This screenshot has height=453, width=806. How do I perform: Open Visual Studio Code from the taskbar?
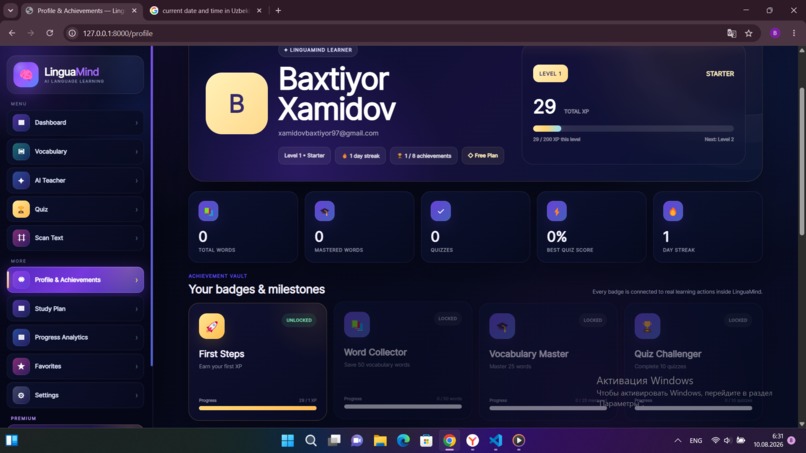point(496,440)
